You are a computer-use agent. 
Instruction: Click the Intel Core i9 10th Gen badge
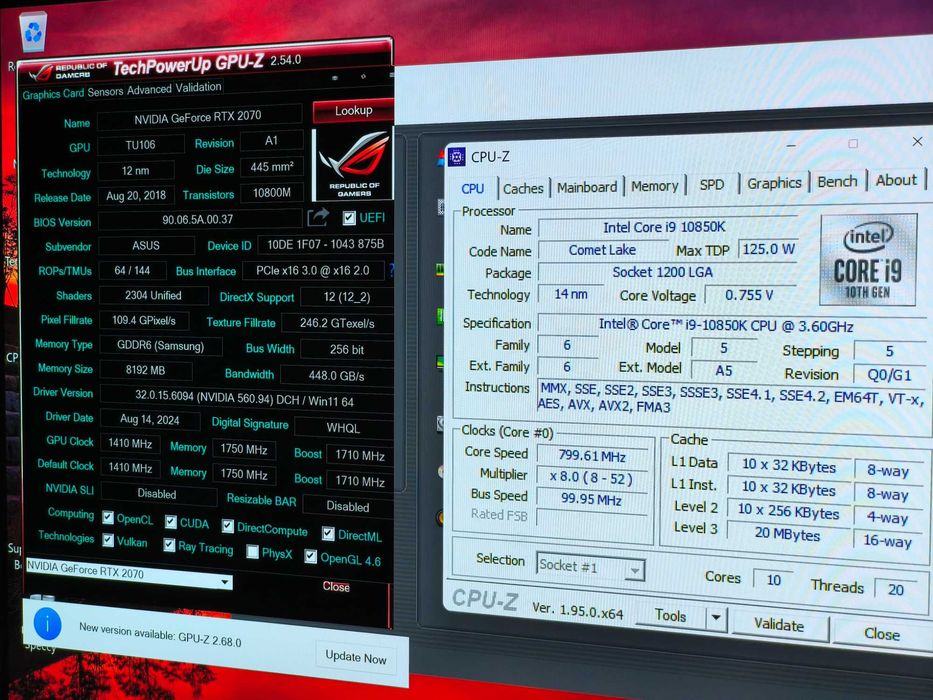click(x=868, y=259)
